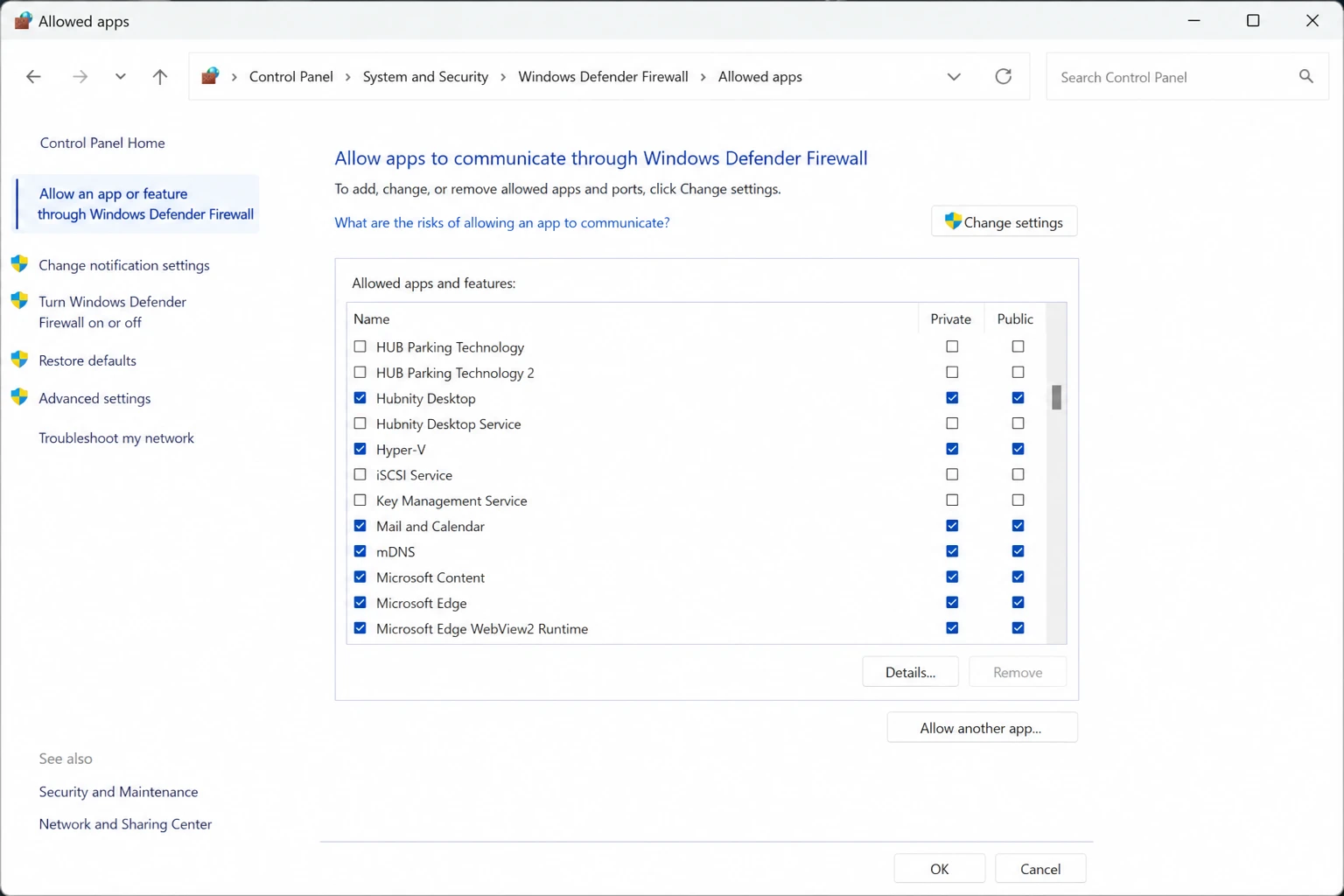Click Restore defaults link
Image resolution: width=1344 pixels, height=896 pixels.
coord(87,360)
